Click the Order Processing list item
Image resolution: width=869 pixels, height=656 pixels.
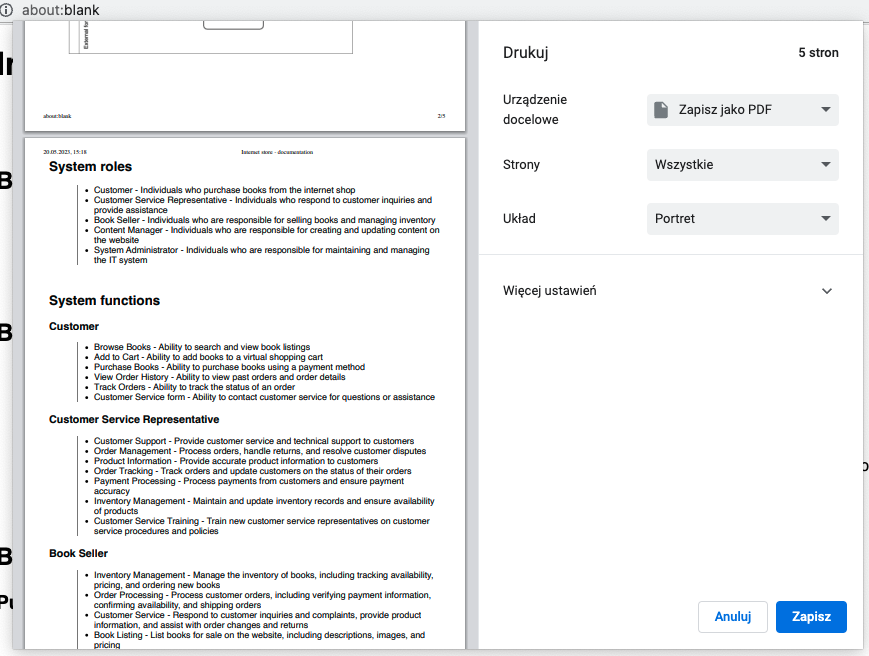[x=262, y=600]
